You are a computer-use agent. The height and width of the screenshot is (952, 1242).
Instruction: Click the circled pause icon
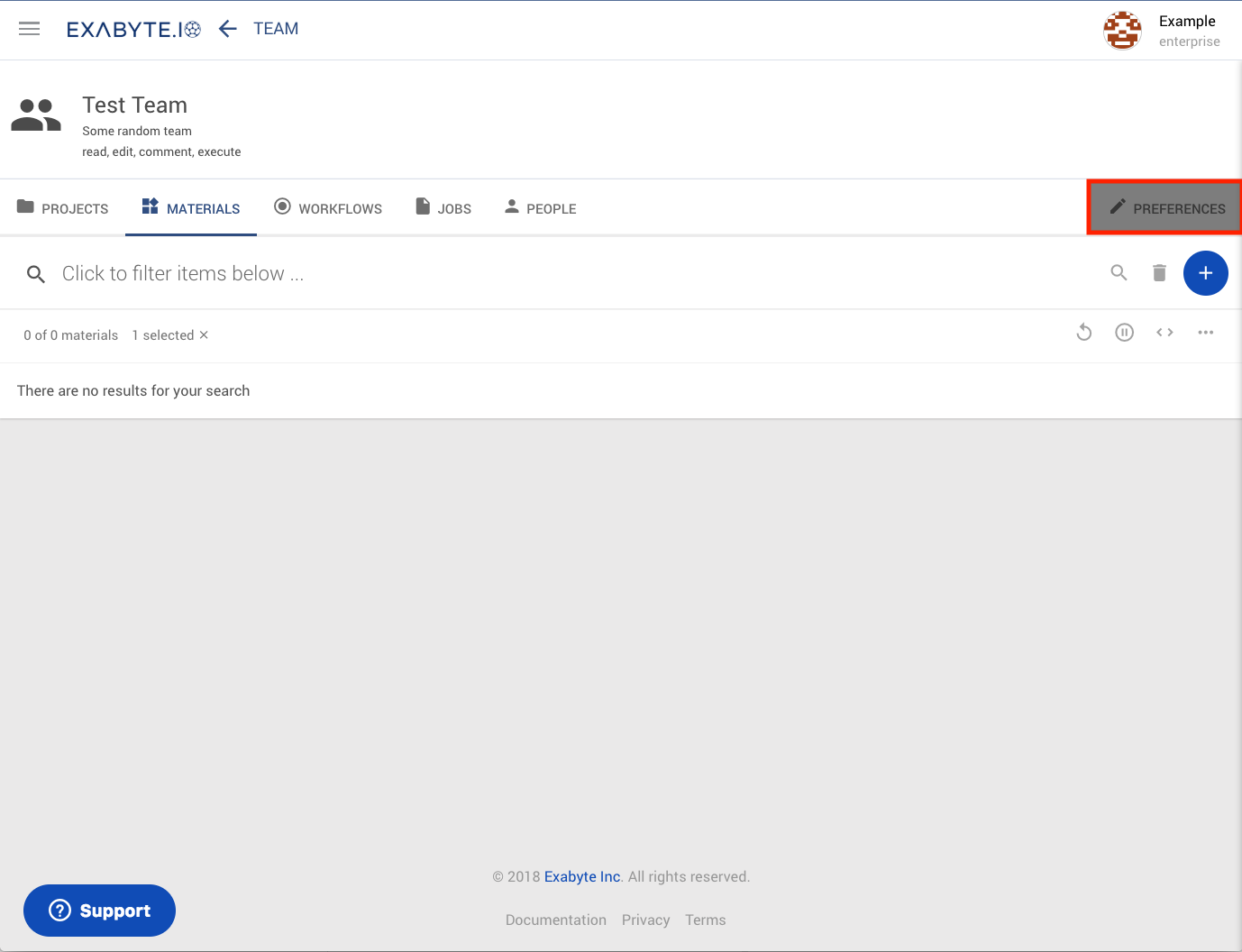point(1124,333)
